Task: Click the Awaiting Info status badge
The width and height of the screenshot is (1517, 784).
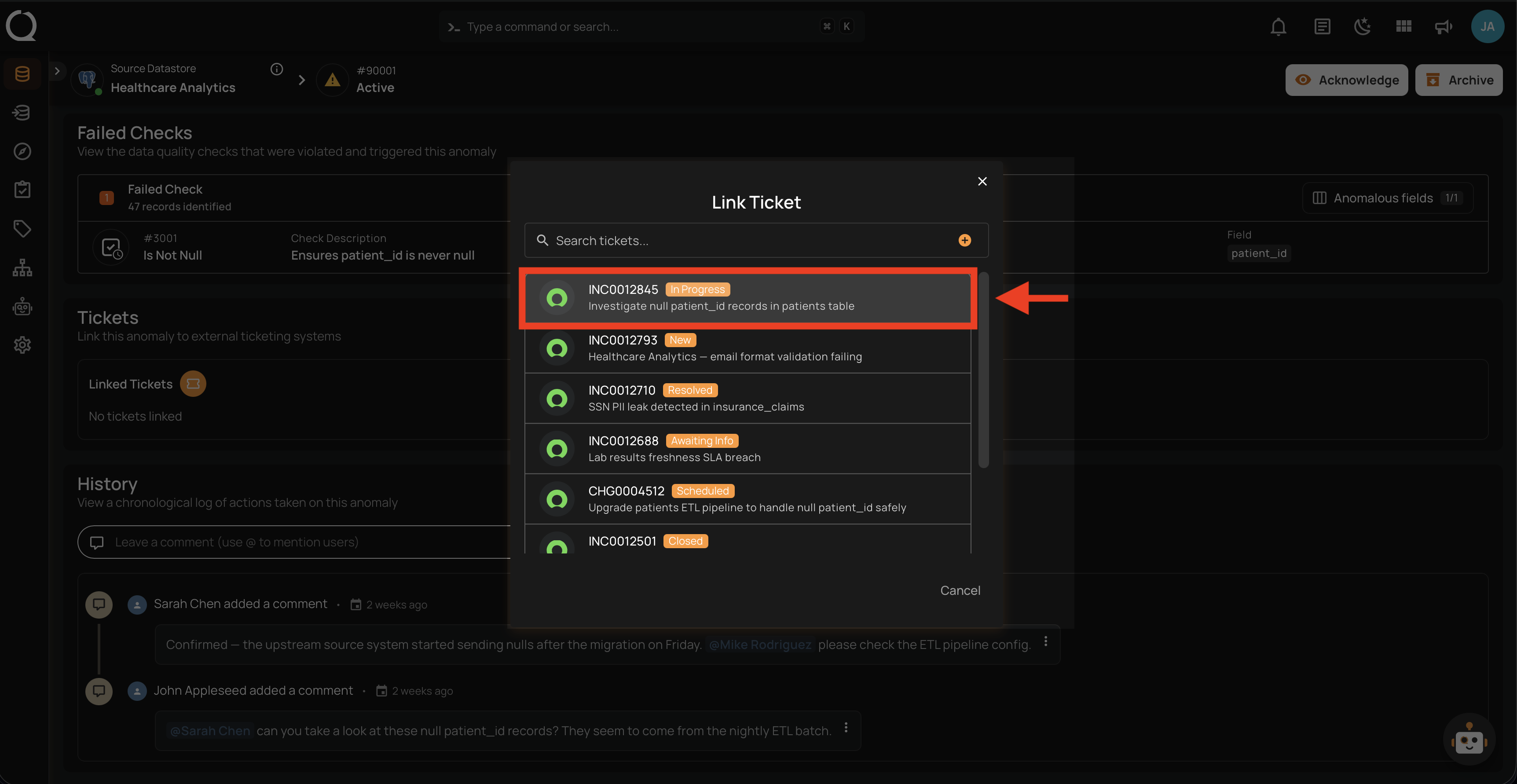Action: click(x=702, y=440)
